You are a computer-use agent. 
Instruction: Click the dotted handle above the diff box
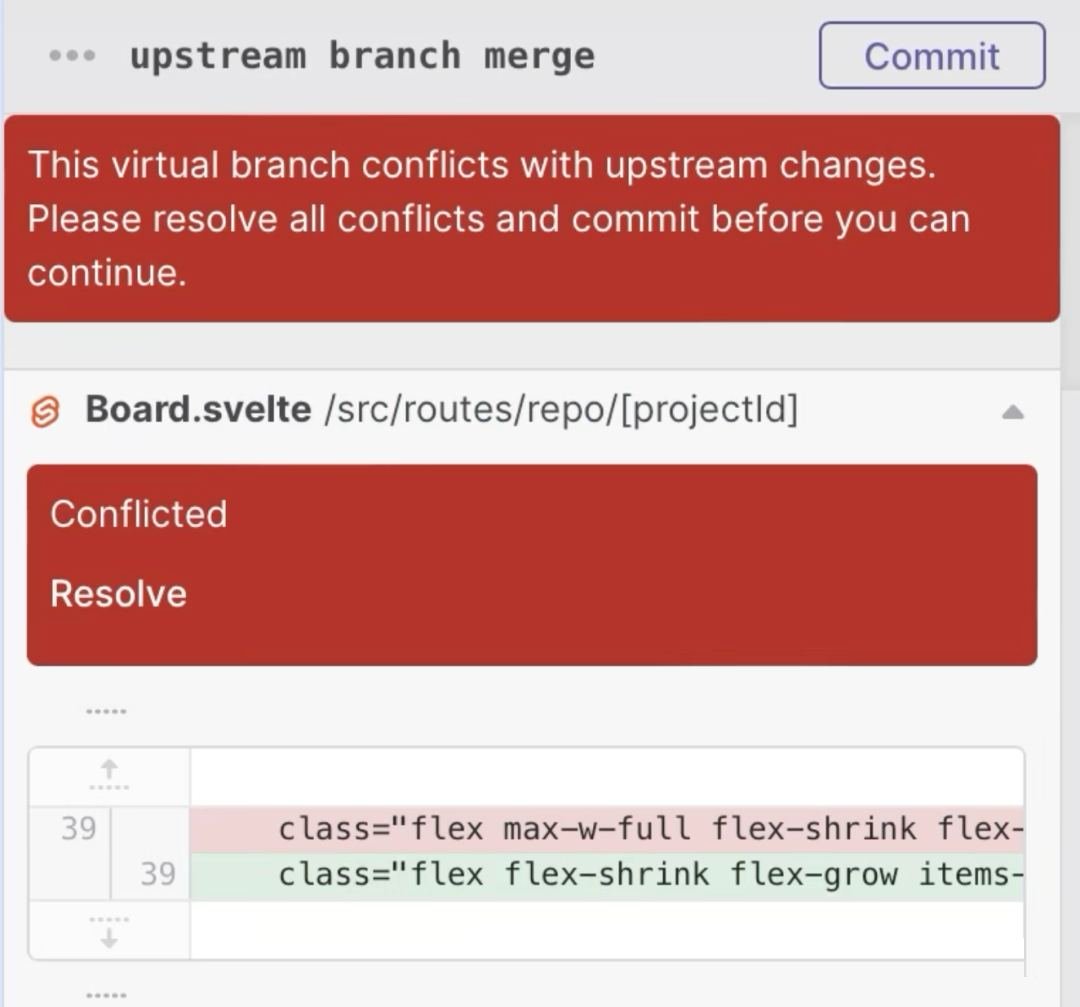106,712
